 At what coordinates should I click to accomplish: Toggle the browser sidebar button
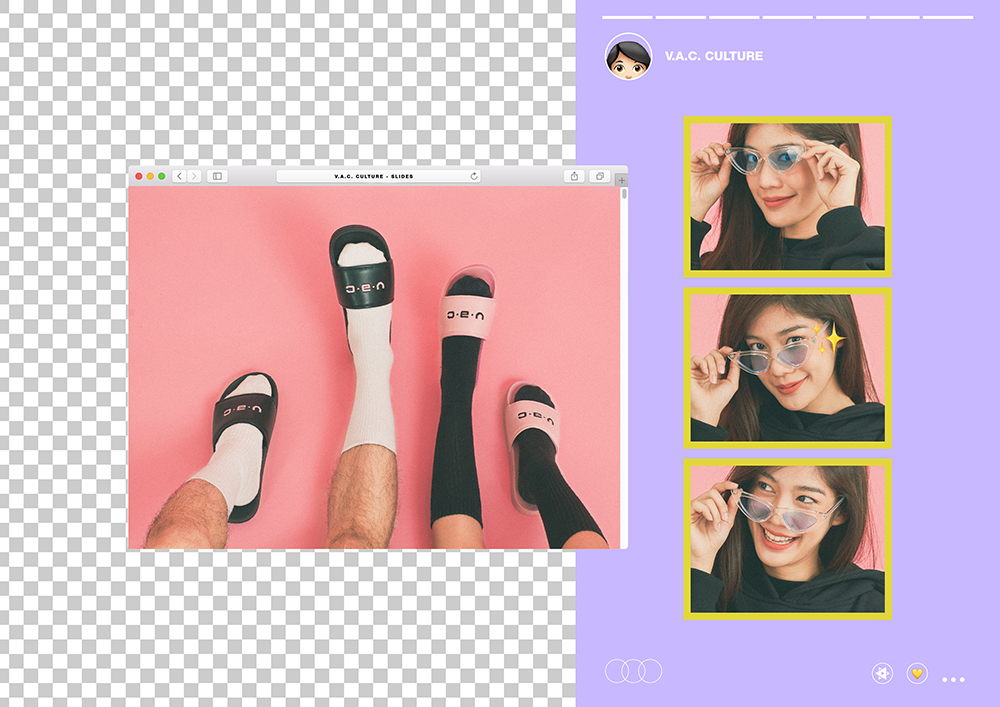pyautogui.click(x=217, y=177)
